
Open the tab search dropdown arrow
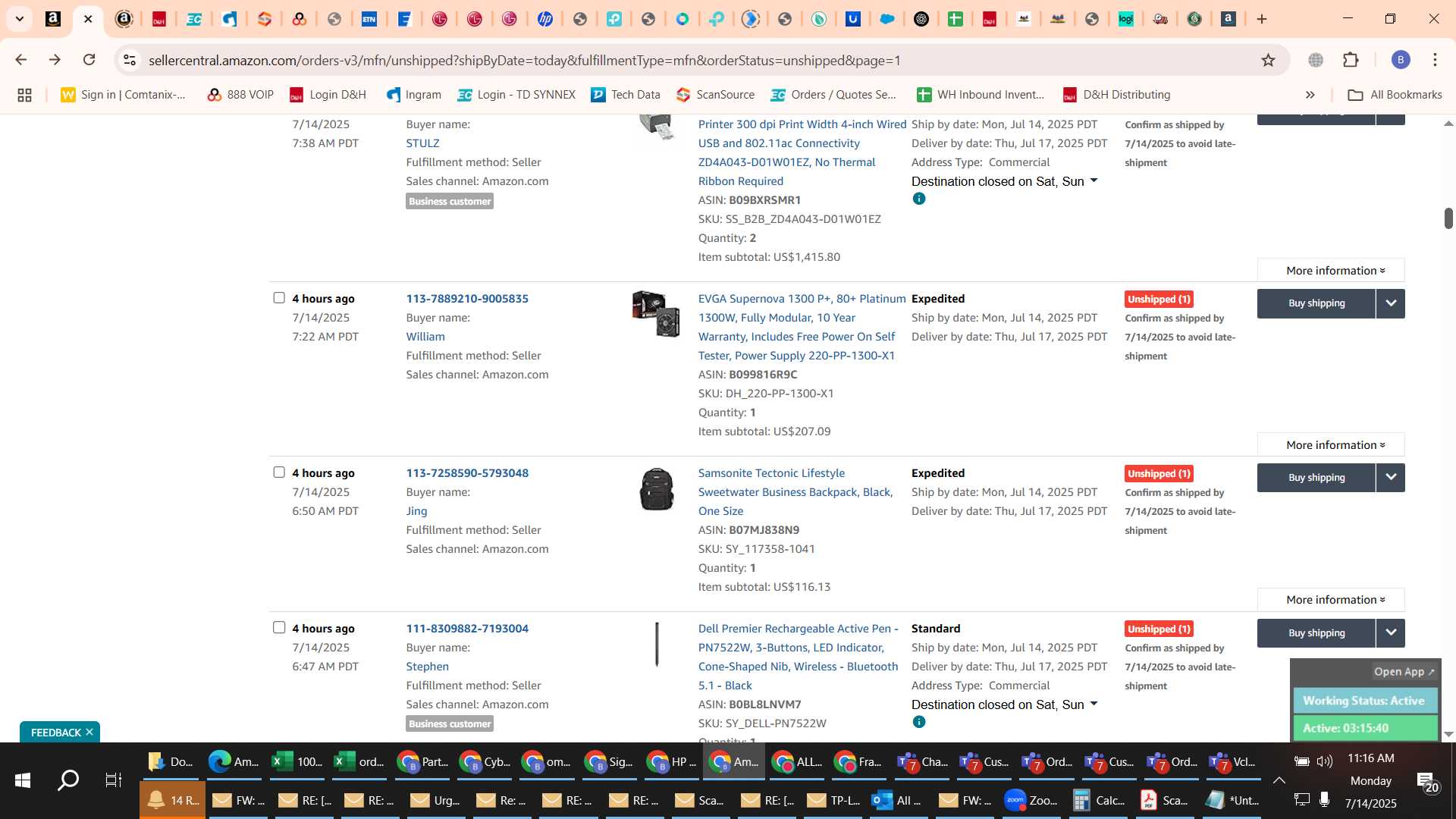point(20,19)
